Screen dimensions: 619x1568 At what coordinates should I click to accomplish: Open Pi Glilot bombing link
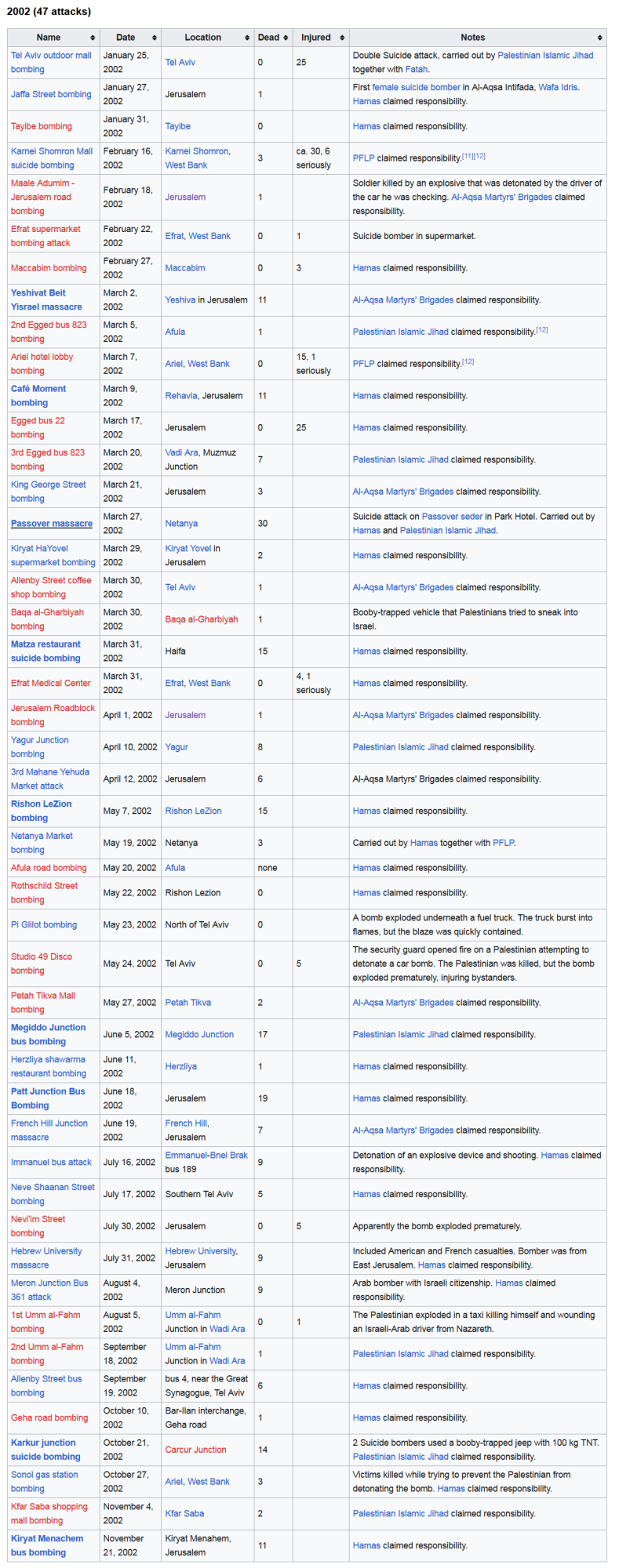[44, 925]
